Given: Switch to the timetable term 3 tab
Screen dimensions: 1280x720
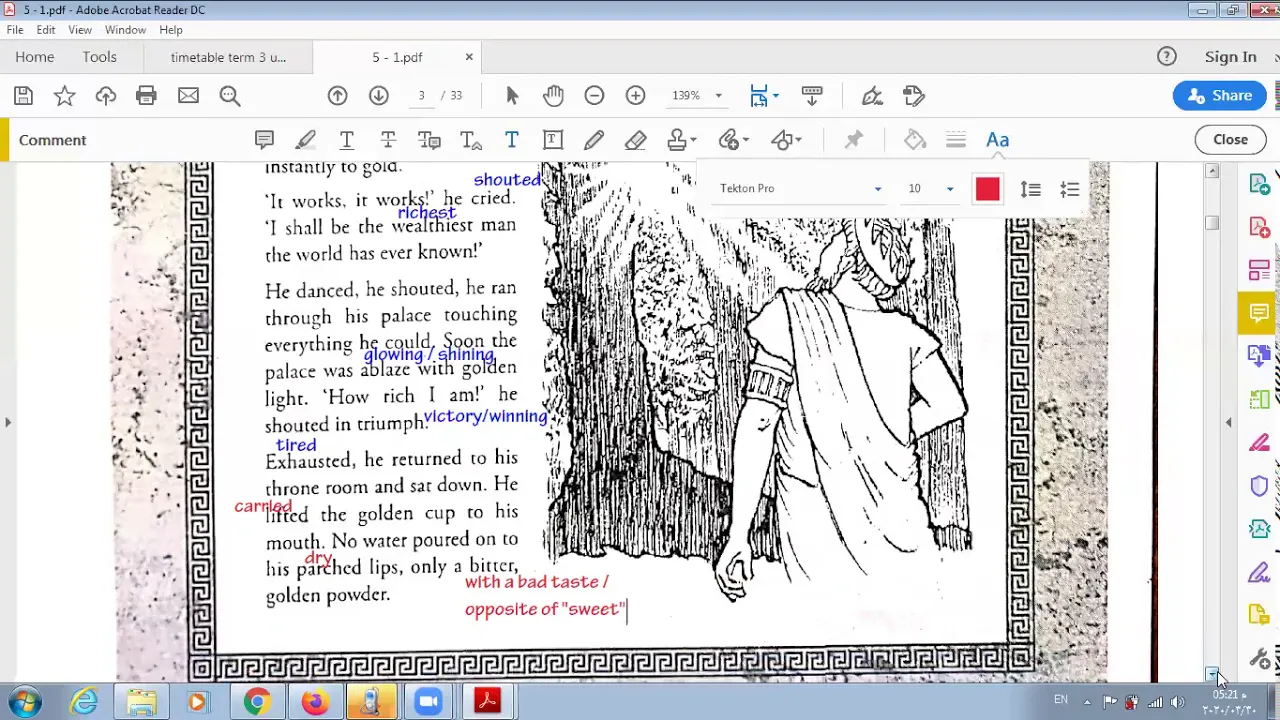Looking at the screenshot, I should [228, 57].
